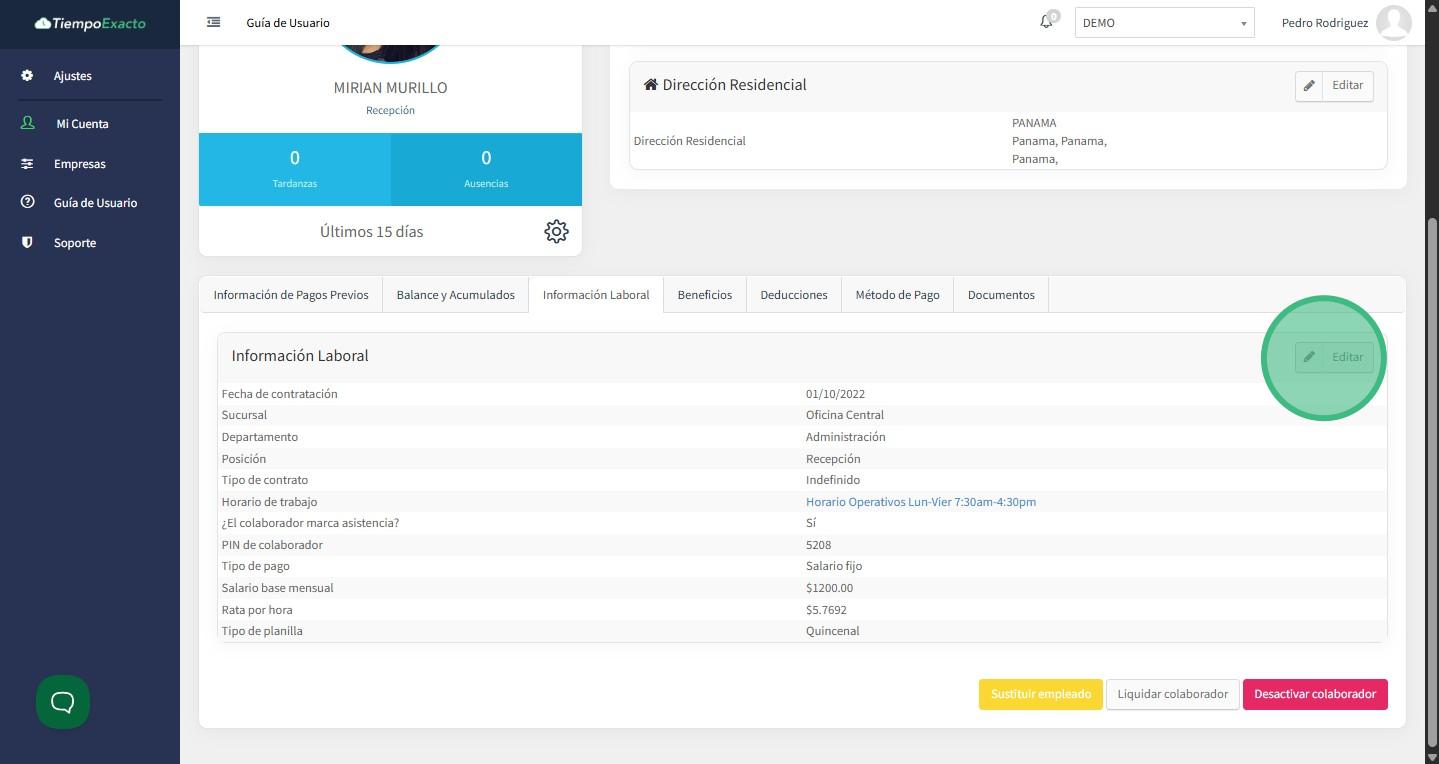Open Ajustes from the sidebar
The width and height of the screenshot is (1439, 764).
(x=72, y=76)
